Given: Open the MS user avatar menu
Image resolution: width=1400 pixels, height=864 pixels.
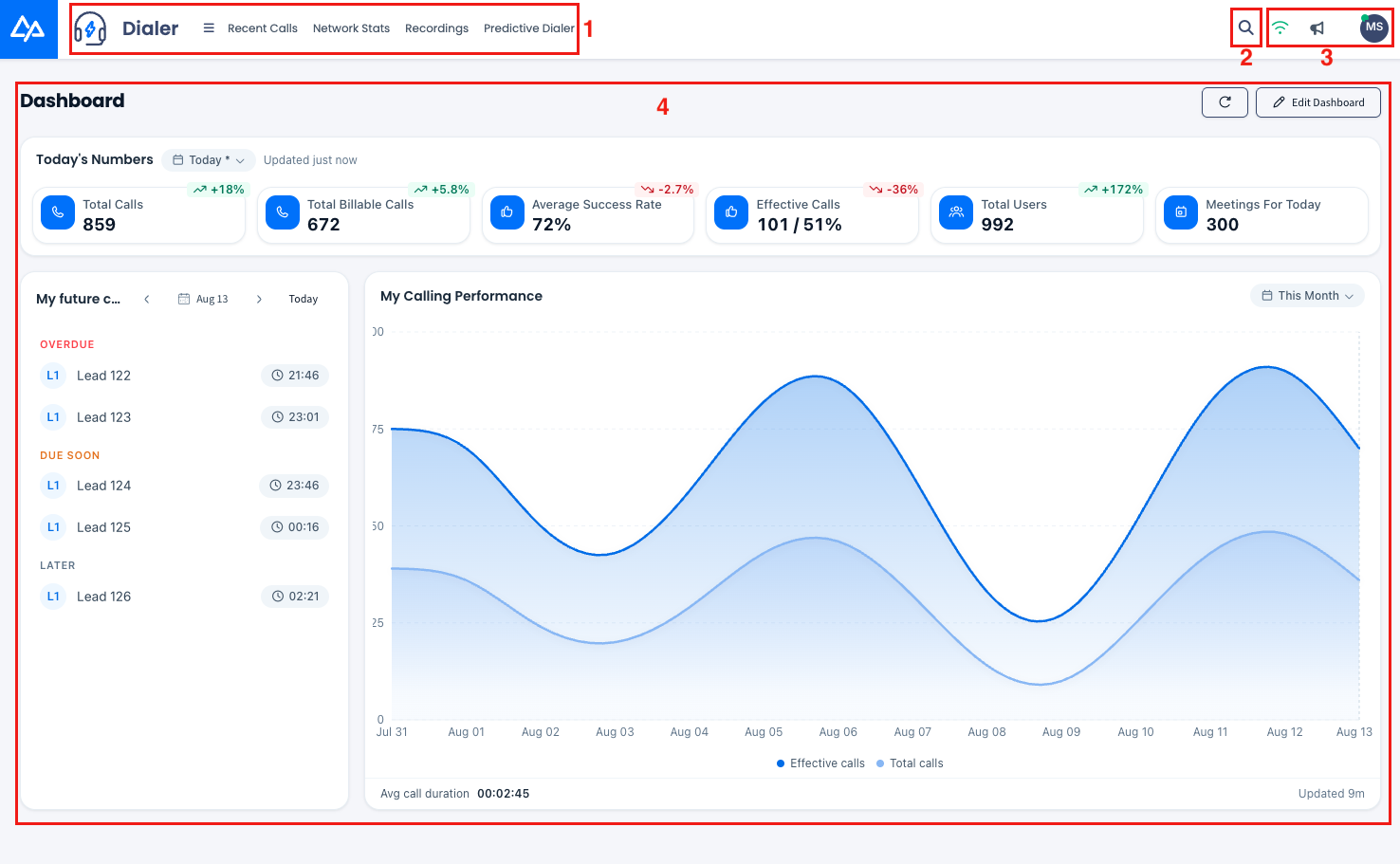Looking at the screenshot, I should 1374,28.
